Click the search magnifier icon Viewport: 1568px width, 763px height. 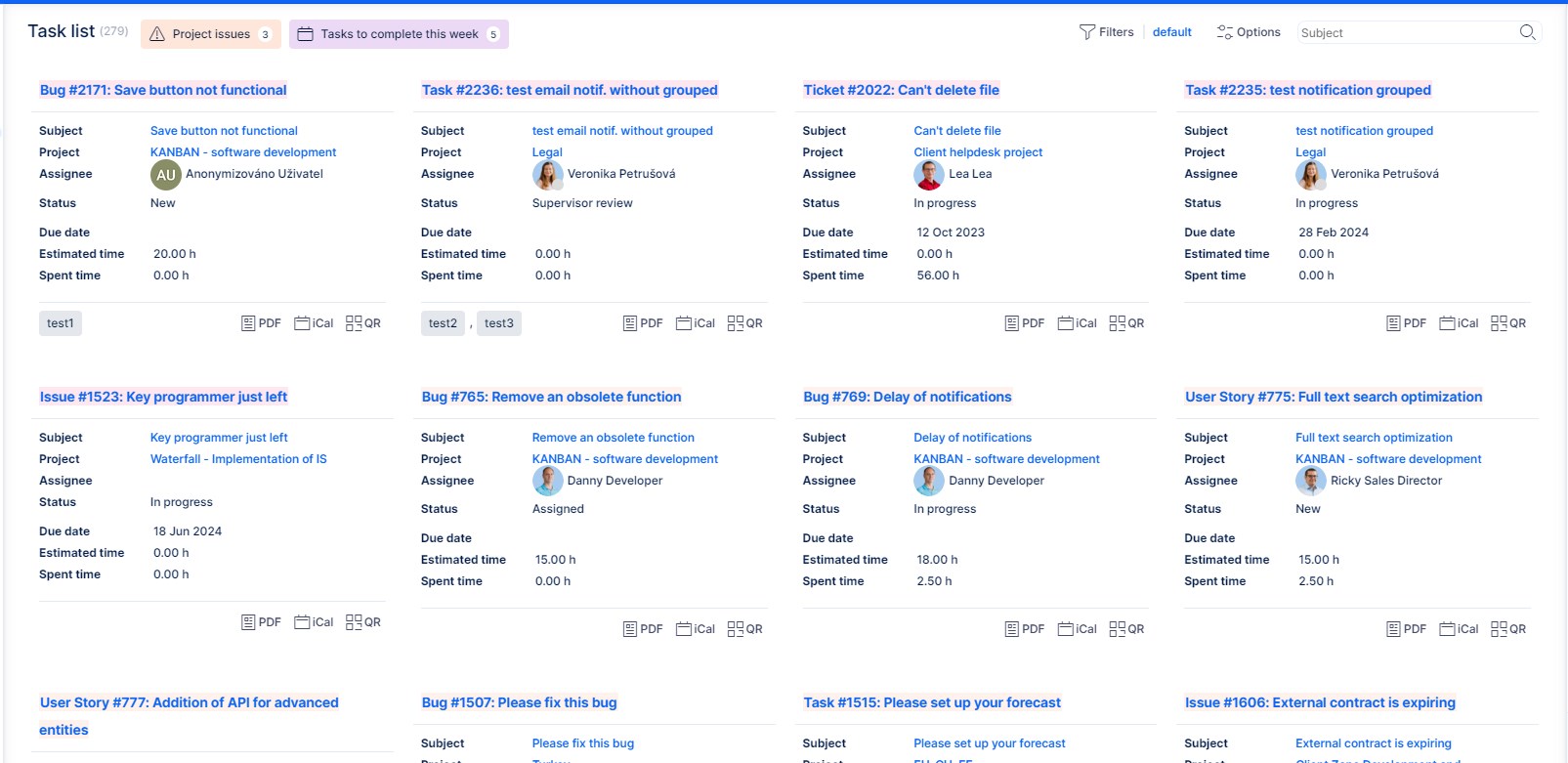(x=1527, y=33)
